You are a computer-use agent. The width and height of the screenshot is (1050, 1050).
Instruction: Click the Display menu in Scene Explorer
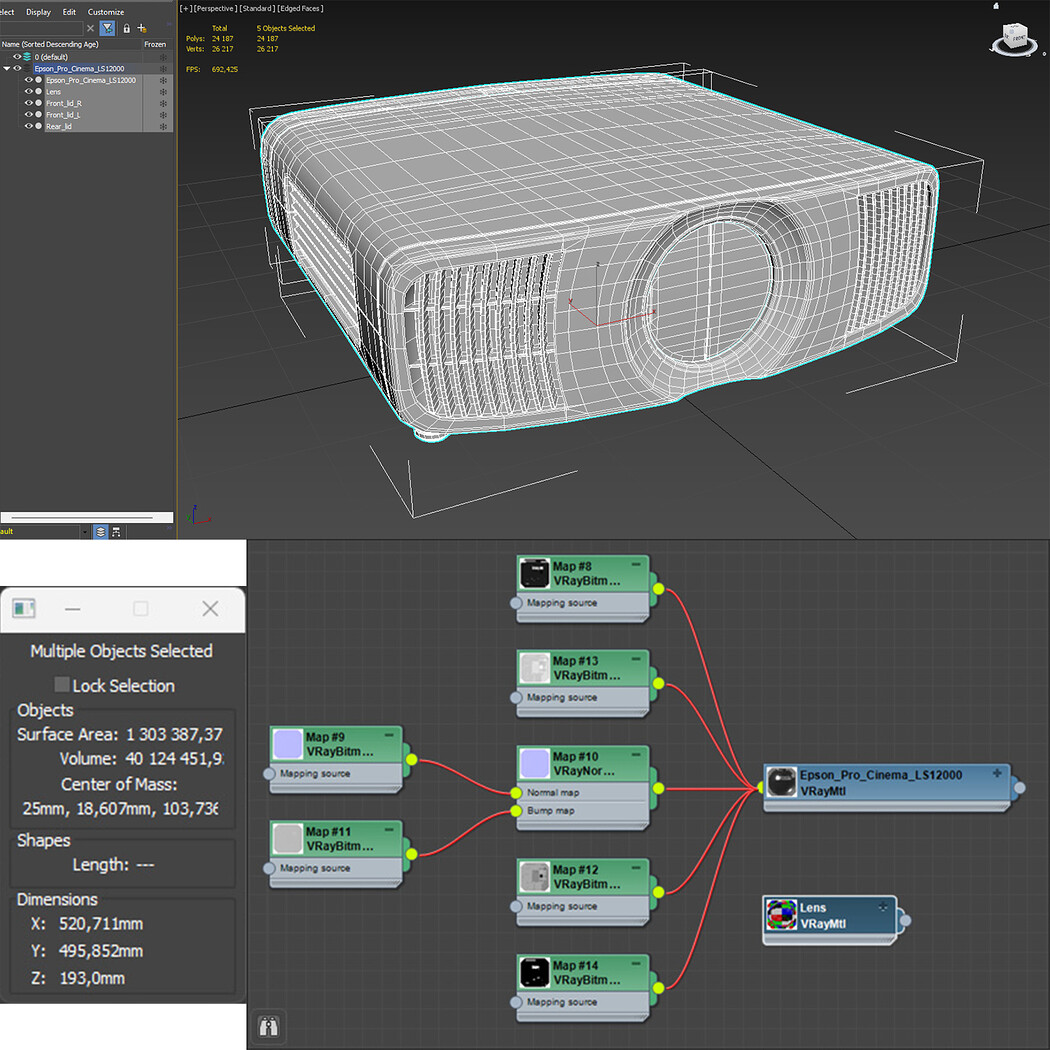38,12
